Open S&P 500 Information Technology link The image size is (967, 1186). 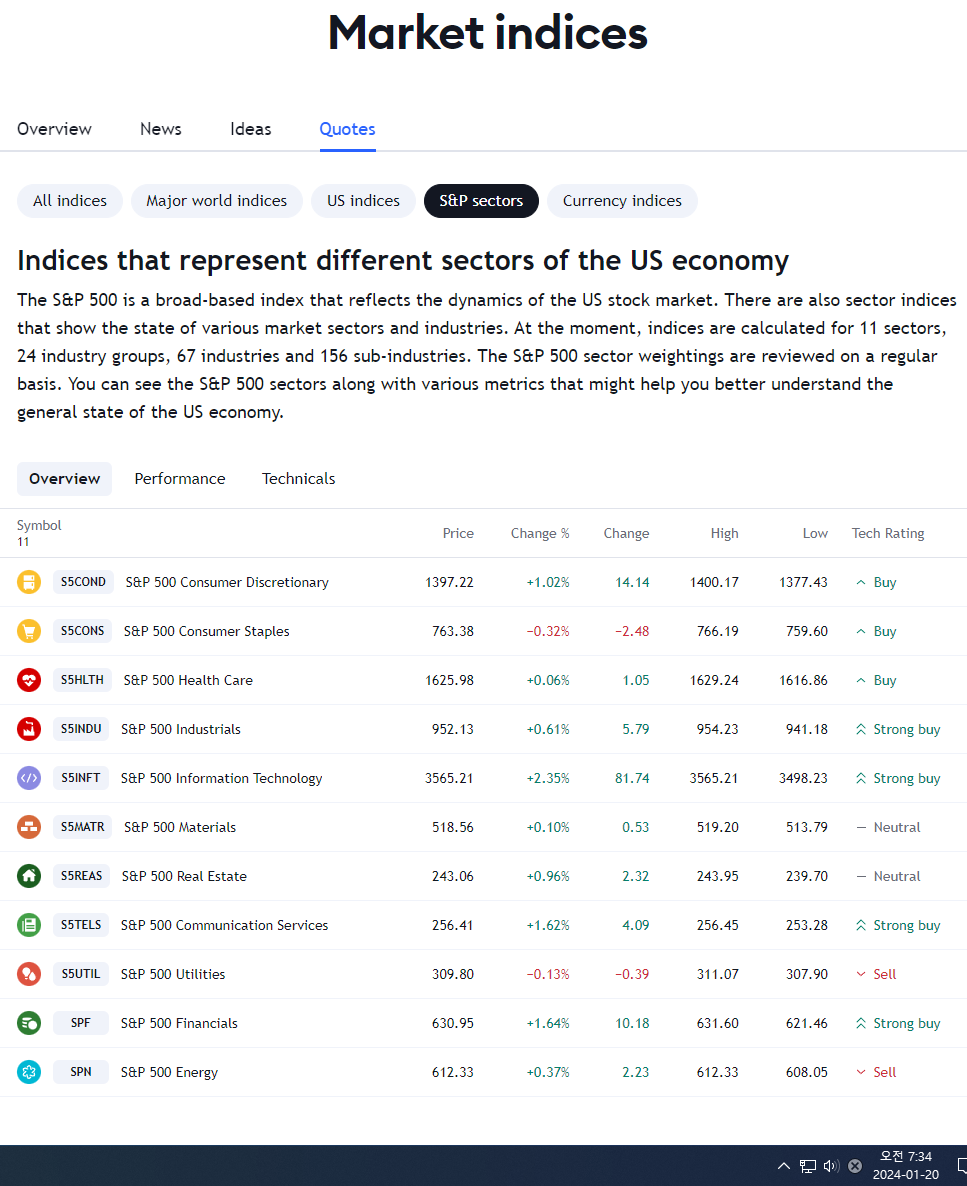click(x=222, y=778)
